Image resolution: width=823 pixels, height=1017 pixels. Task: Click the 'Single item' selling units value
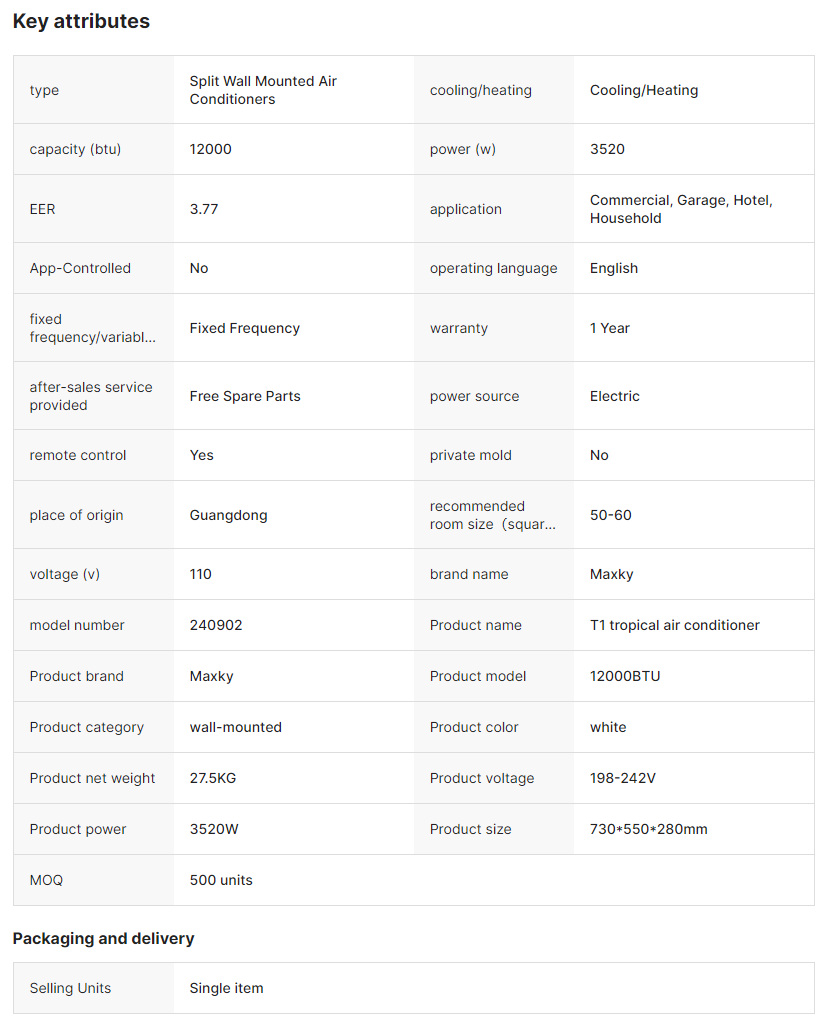pos(226,988)
